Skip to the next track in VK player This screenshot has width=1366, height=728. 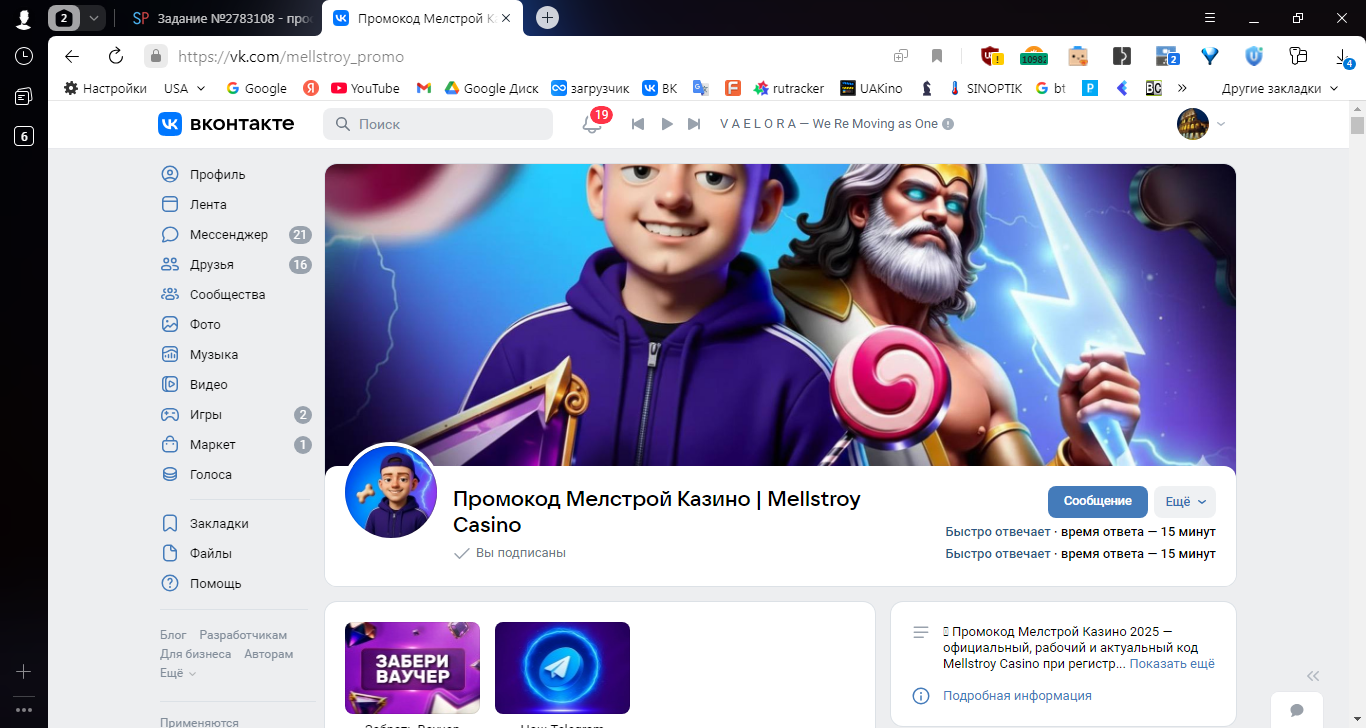tap(694, 124)
